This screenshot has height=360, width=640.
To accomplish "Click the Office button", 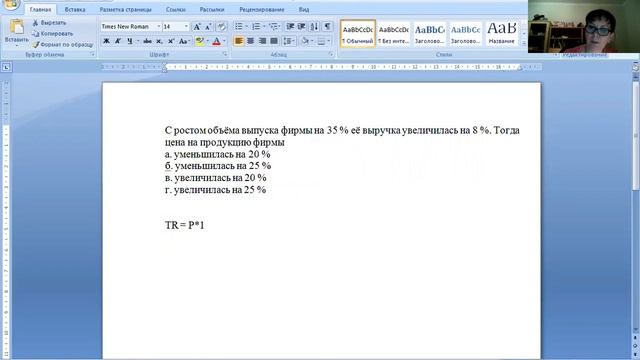I will 12,4.
